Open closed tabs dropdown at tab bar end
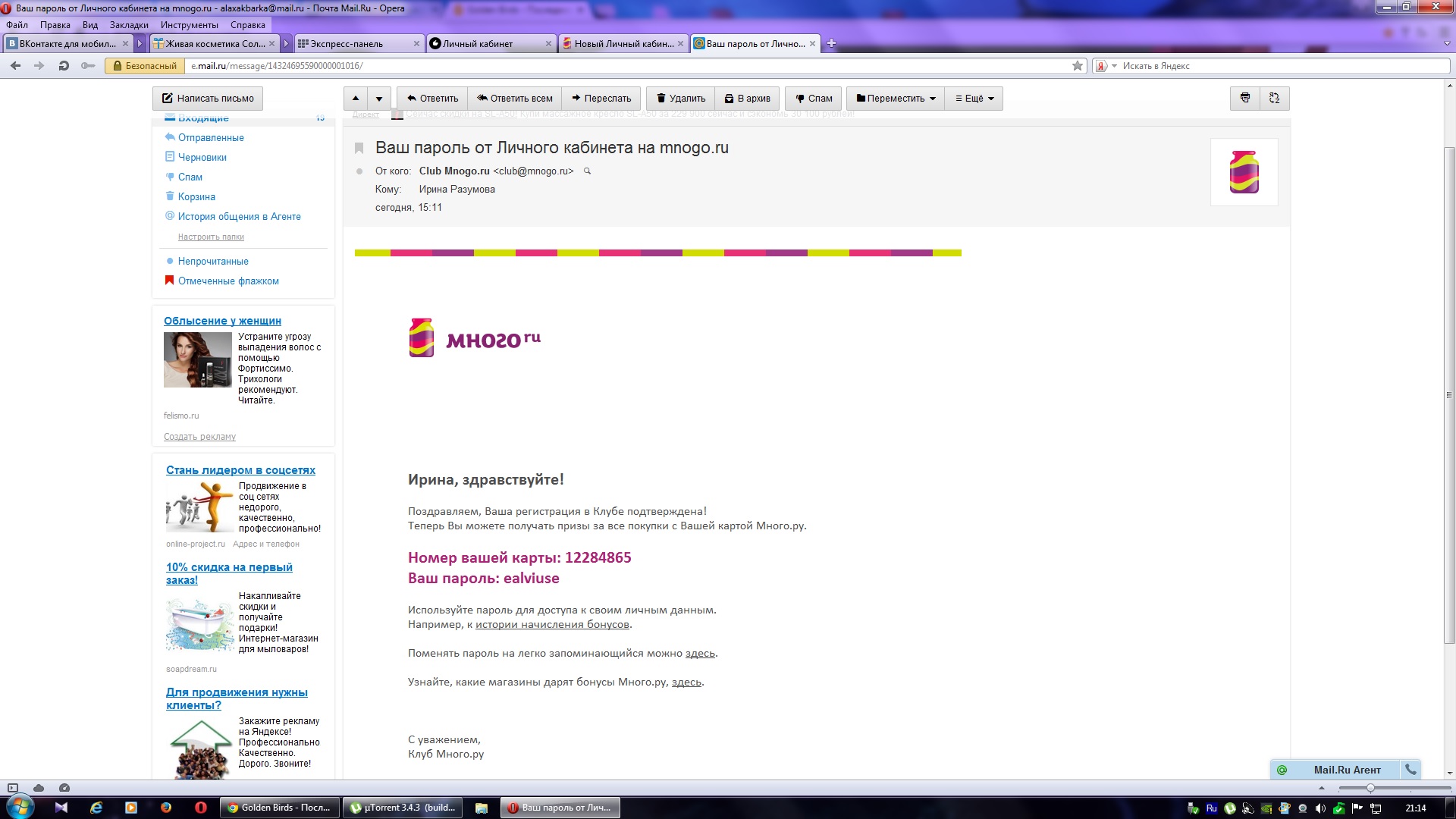The height and width of the screenshot is (819, 1456). [1447, 44]
